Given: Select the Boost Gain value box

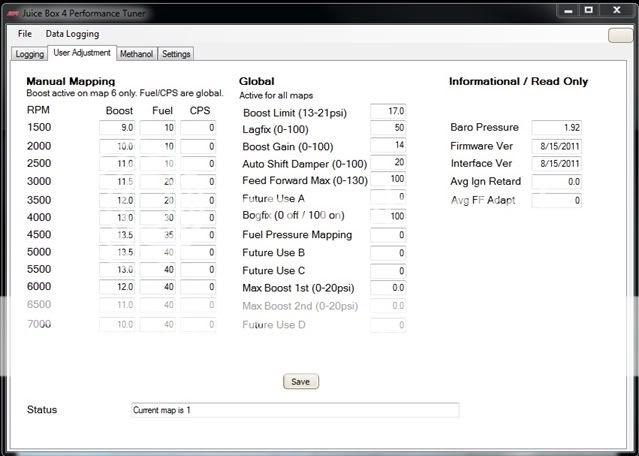Looking at the screenshot, I should [x=388, y=145].
